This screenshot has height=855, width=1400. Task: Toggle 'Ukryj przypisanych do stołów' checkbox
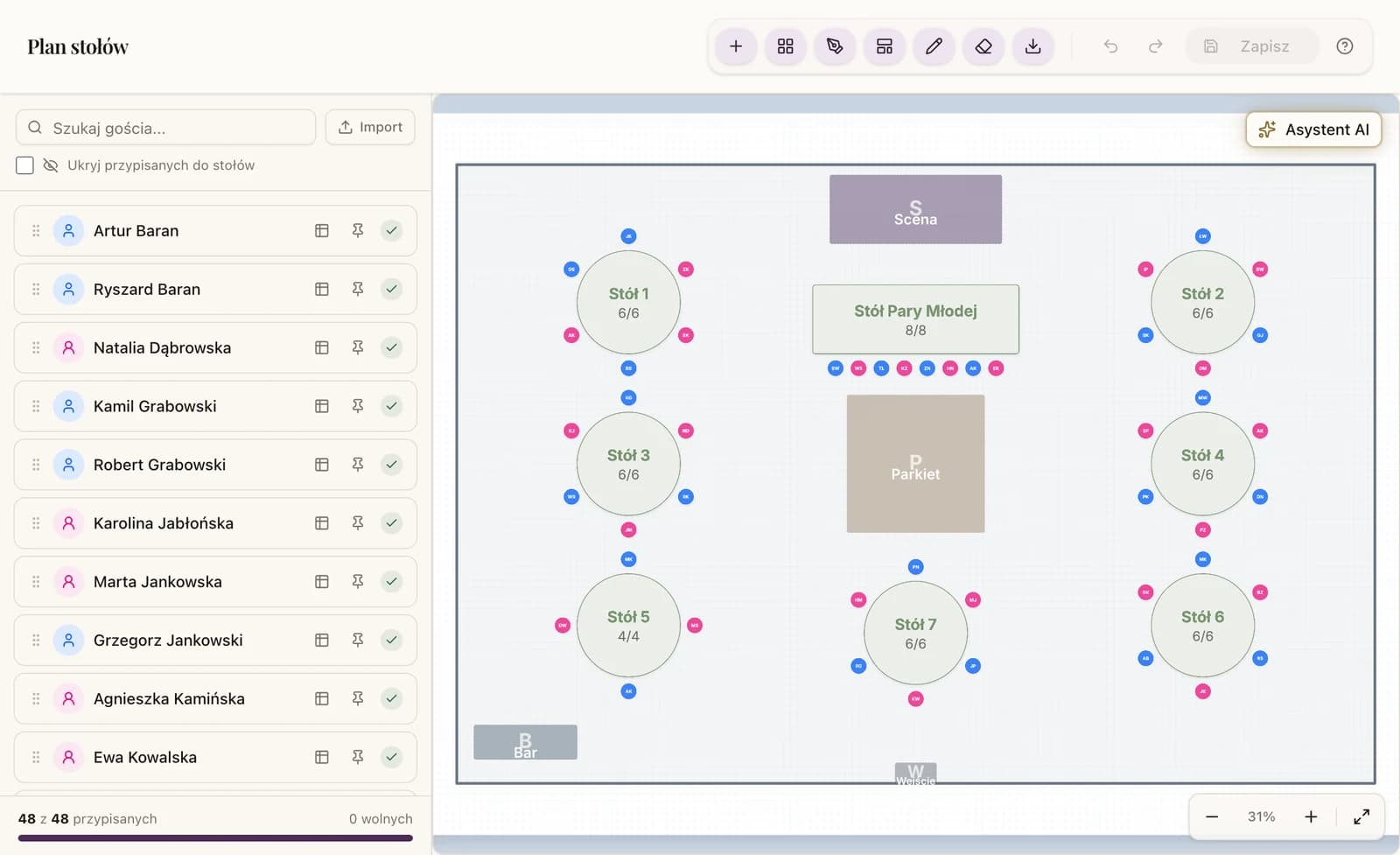[24, 165]
